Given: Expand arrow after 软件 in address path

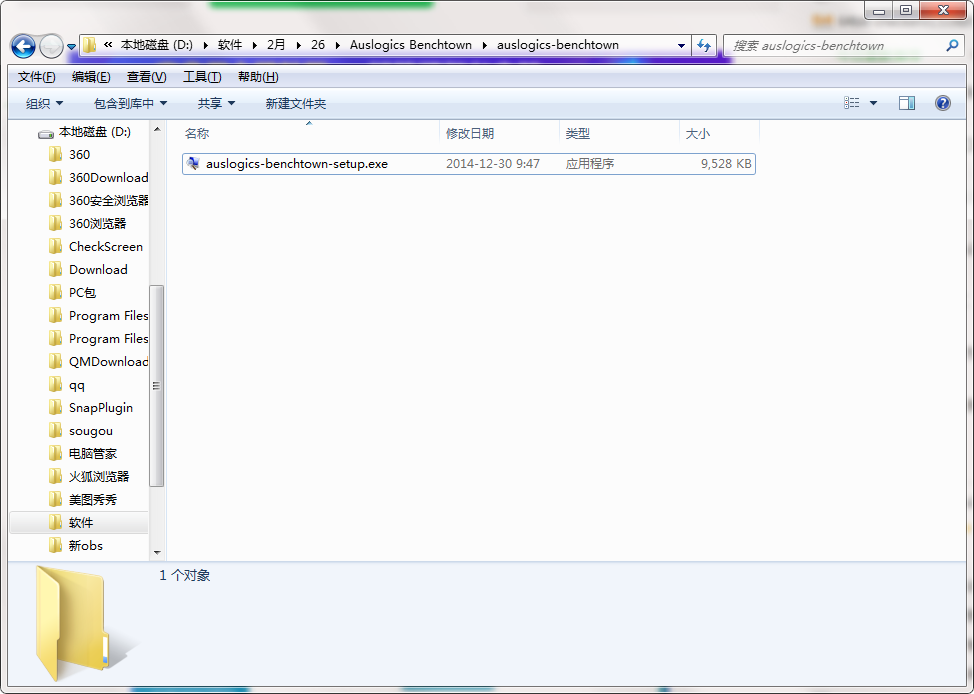Looking at the screenshot, I should point(255,45).
